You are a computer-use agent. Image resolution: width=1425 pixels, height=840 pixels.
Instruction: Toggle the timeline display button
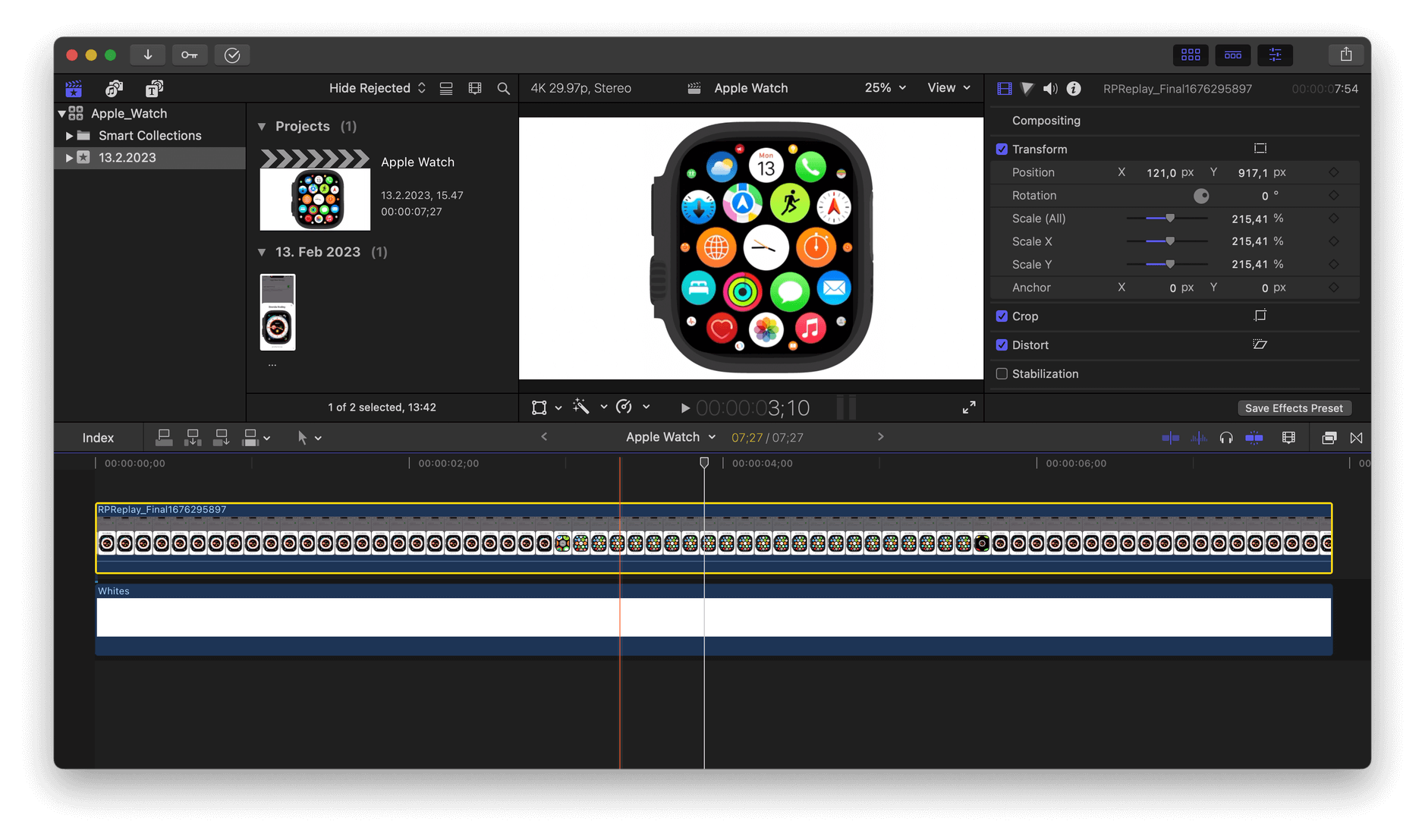click(x=1233, y=55)
